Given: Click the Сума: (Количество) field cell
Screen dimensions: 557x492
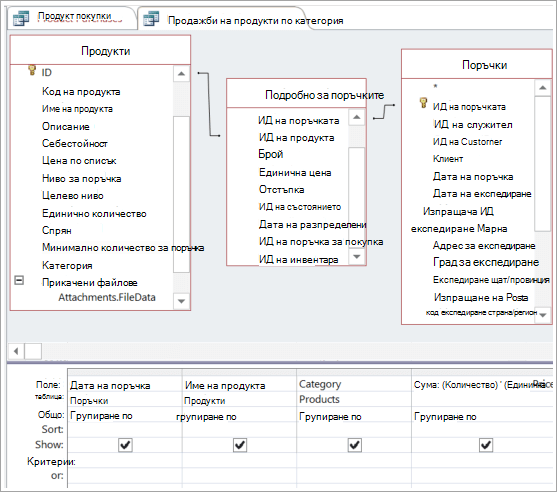Looking at the screenshot, I should [x=482, y=385].
